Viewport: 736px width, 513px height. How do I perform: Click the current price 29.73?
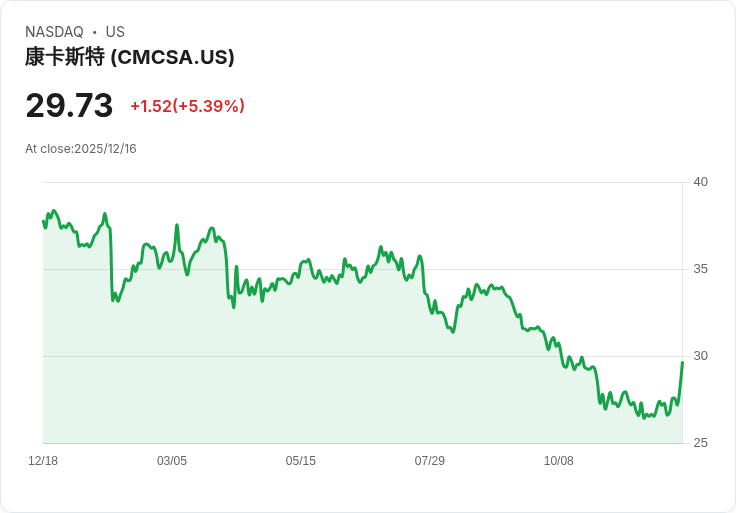pyautogui.click(x=69, y=105)
